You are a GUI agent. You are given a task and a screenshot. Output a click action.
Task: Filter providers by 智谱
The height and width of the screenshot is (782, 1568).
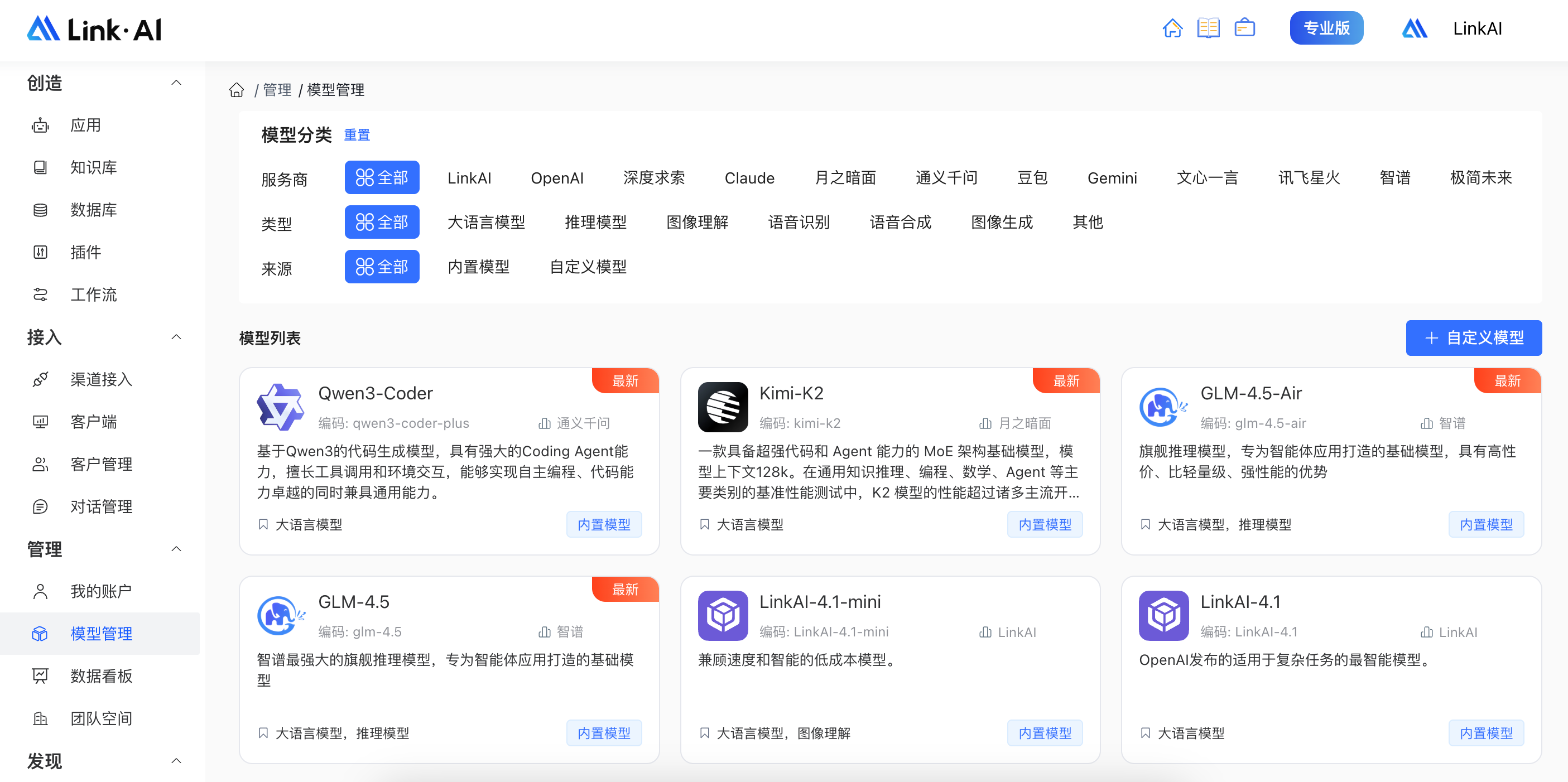[1395, 178]
